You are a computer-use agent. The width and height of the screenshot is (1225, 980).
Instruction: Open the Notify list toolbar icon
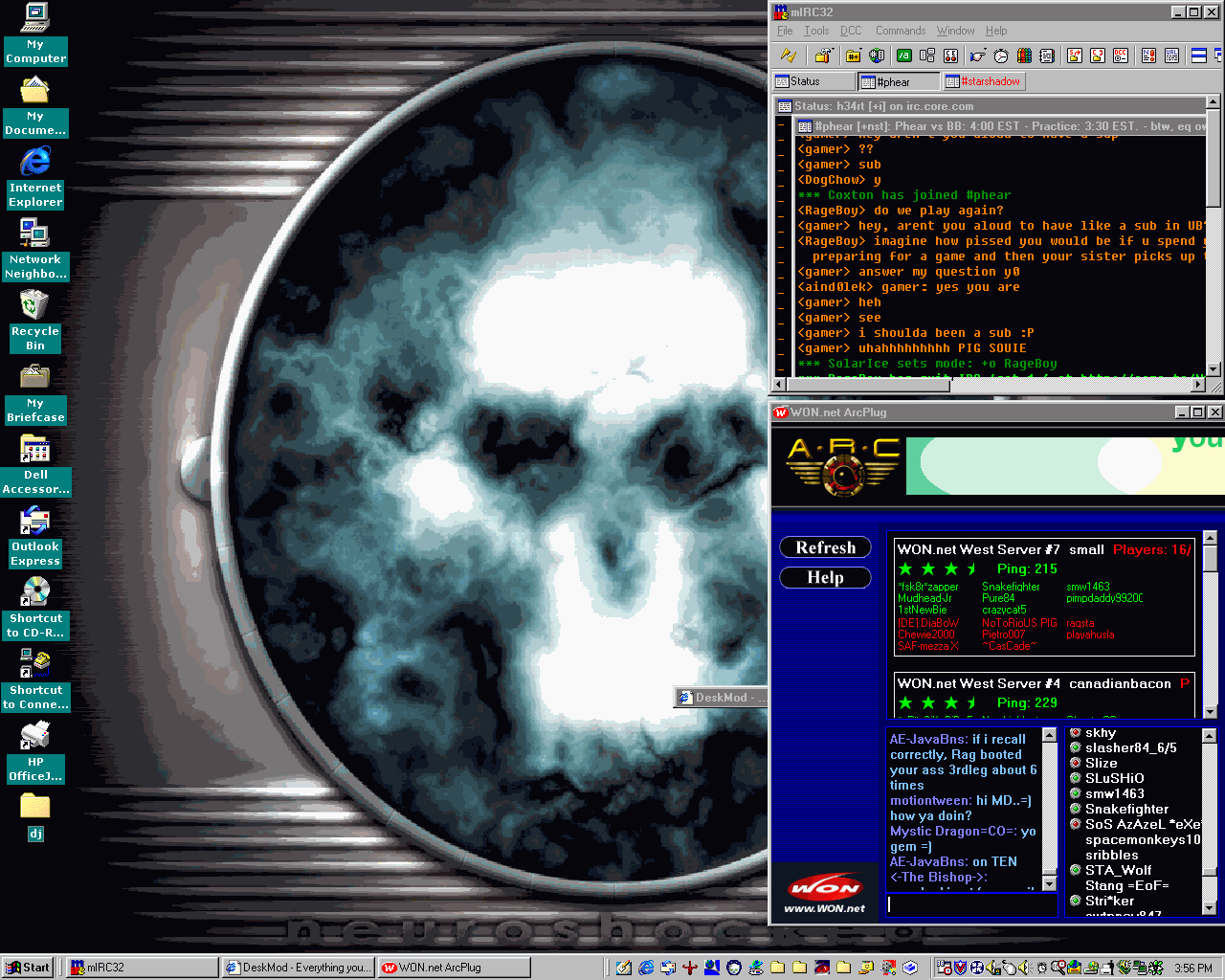[x=1148, y=56]
